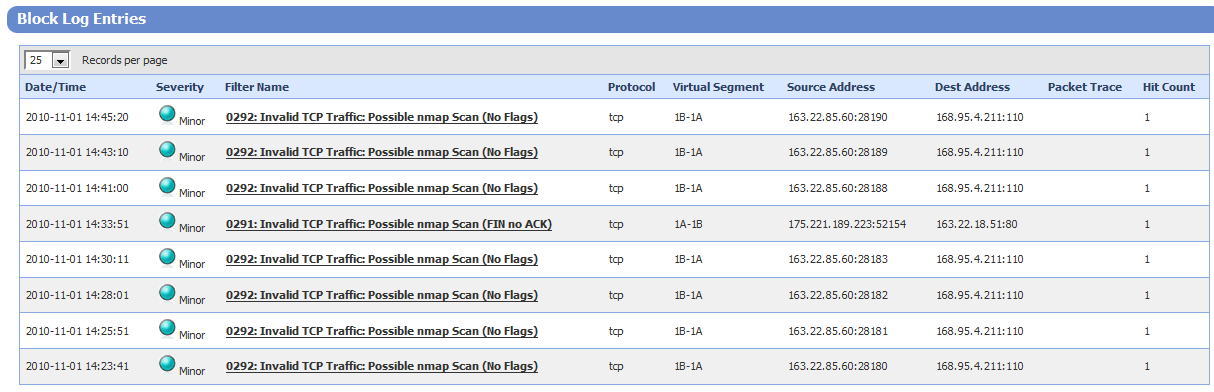Select source address 163.22.85.60:28182
1214x392 pixels.
coord(838,295)
